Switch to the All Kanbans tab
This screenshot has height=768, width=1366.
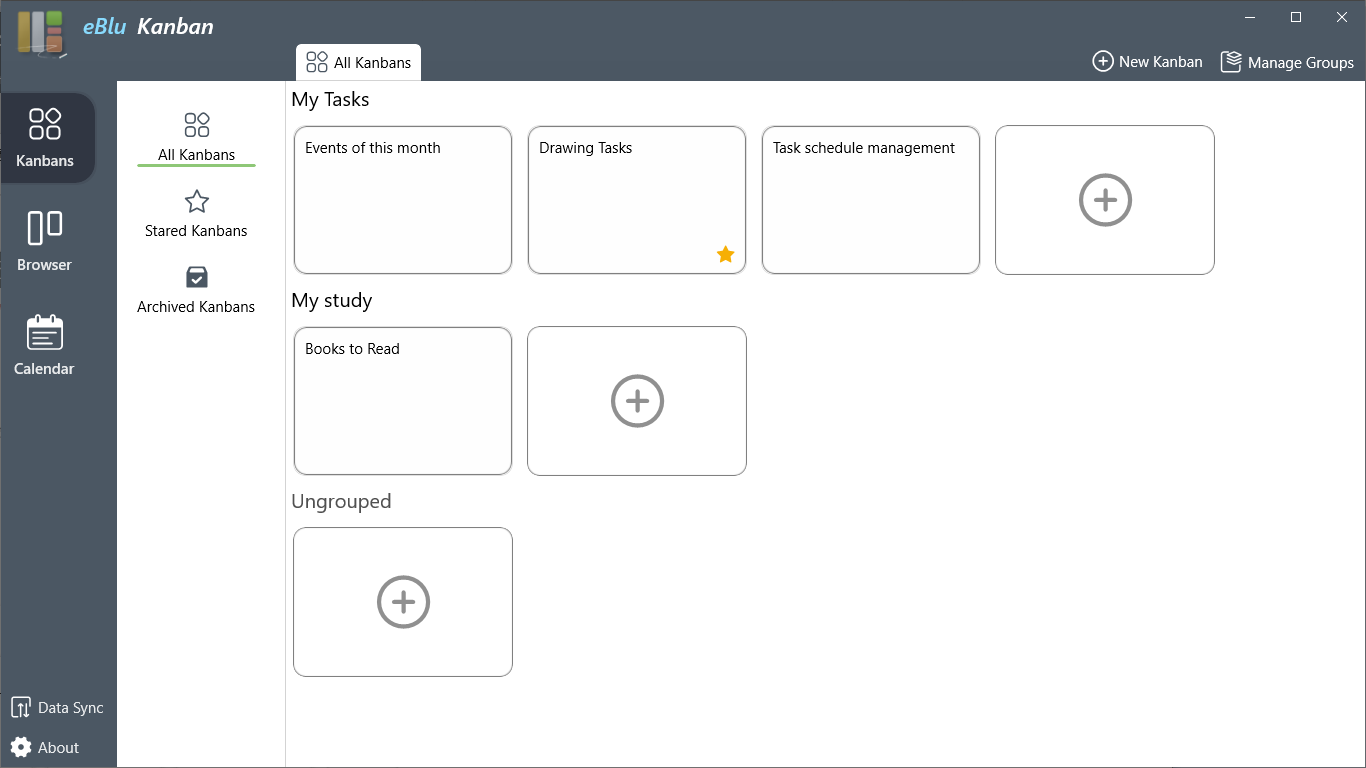point(358,62)
